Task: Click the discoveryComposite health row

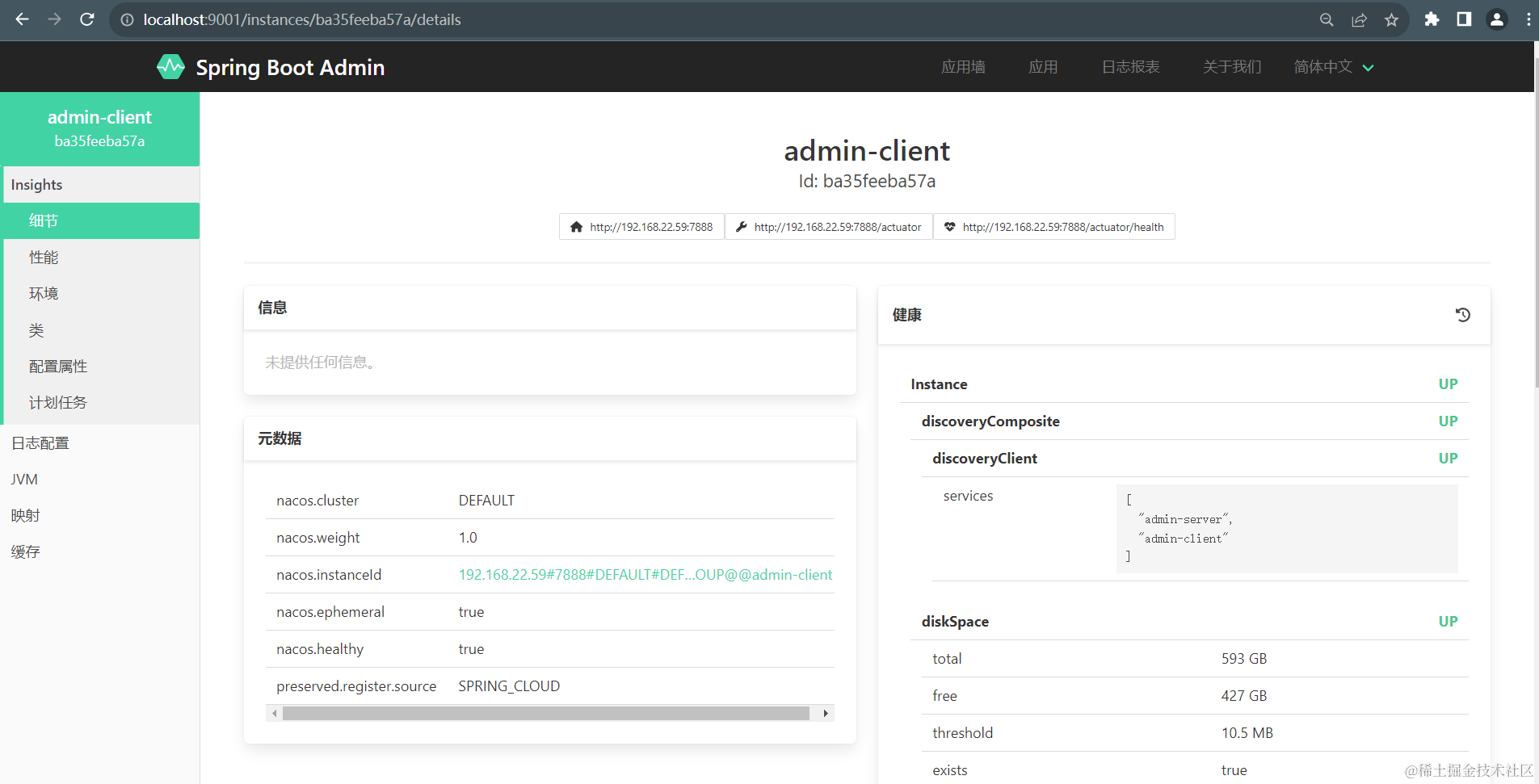Action: click(1189, 421)
